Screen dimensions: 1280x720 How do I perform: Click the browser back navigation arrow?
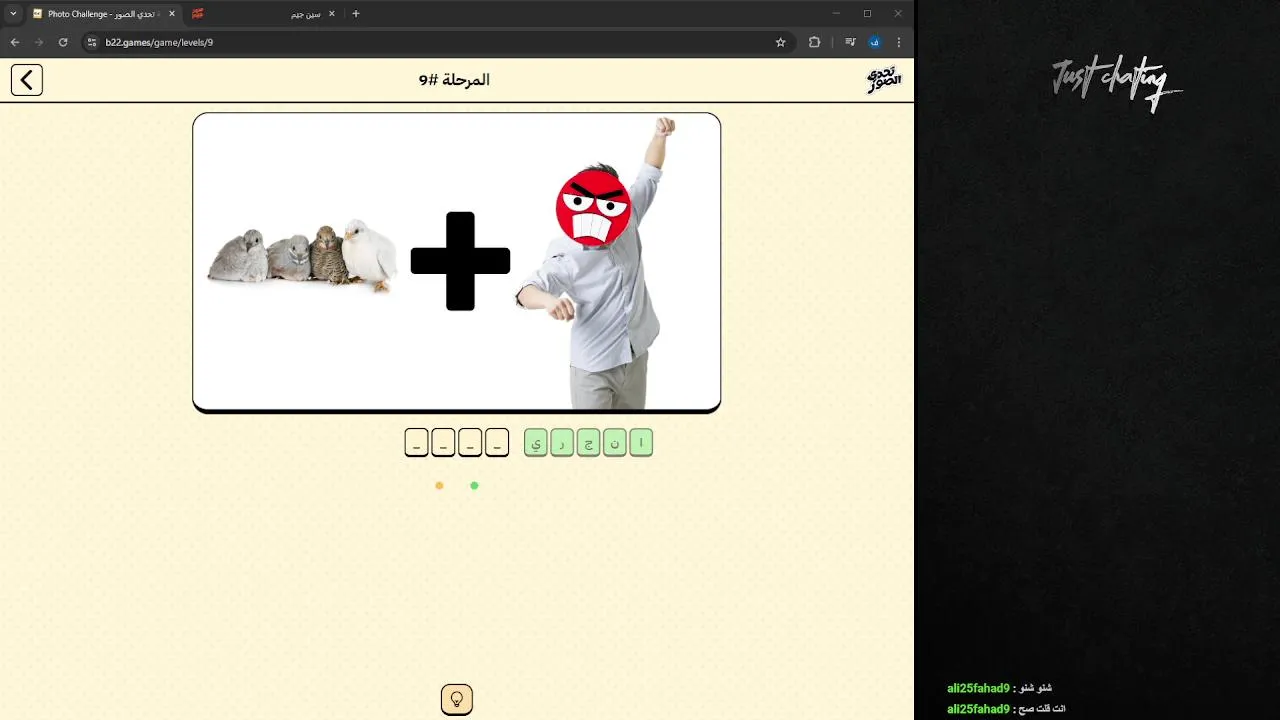pyautogui.click(x=15, y=42)
